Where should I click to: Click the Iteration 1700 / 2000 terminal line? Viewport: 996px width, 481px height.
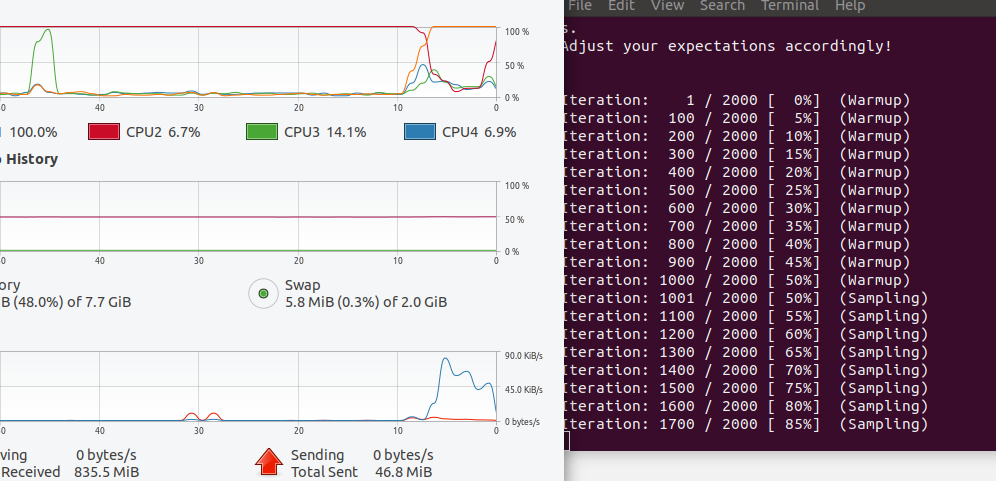[x=745, y=424]
